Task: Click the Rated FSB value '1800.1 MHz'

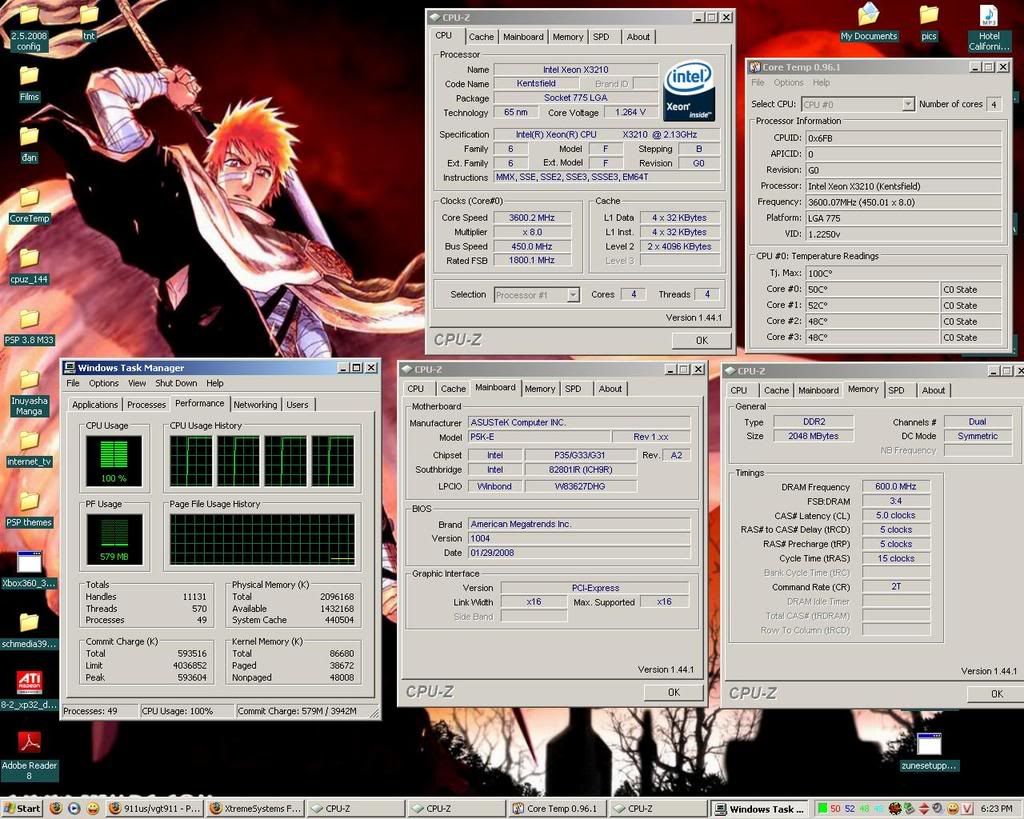Action: [x=532, y=261]
